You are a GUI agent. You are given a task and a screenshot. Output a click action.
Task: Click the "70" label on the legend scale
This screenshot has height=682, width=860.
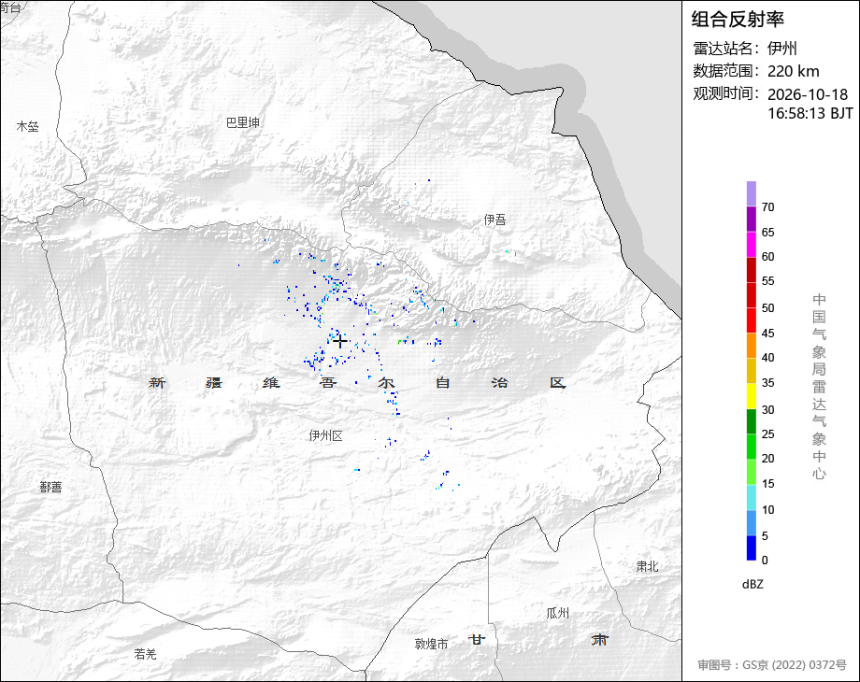coord(768,207)
